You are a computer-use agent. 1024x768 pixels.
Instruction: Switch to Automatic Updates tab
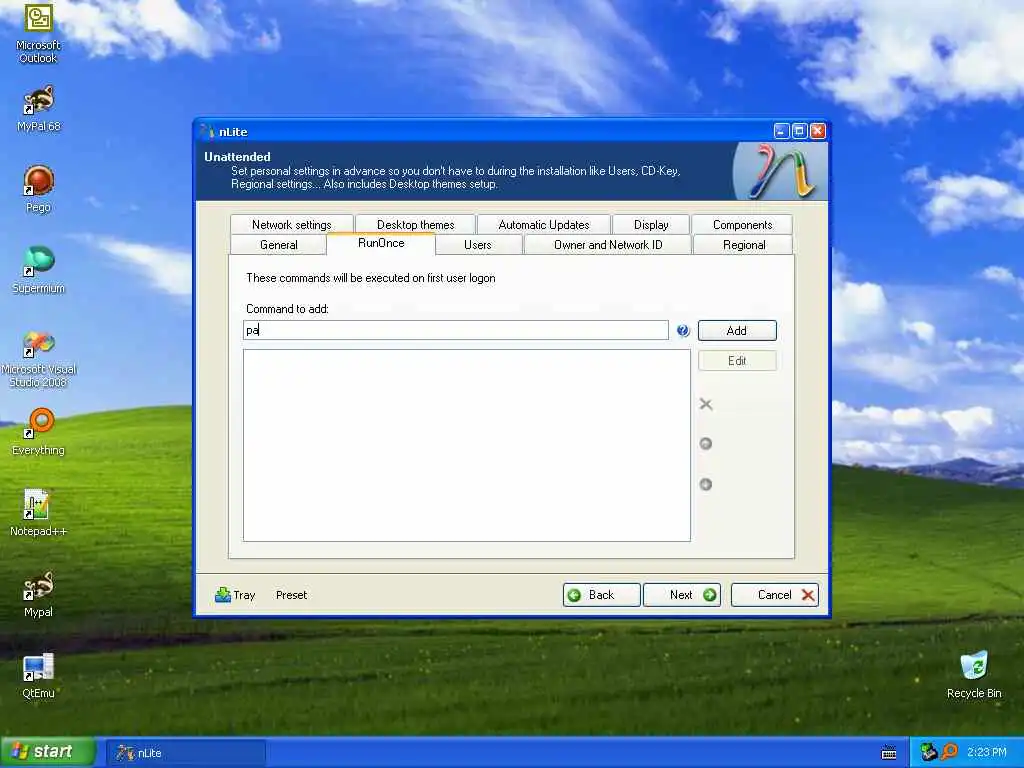(x=543, y=225)
